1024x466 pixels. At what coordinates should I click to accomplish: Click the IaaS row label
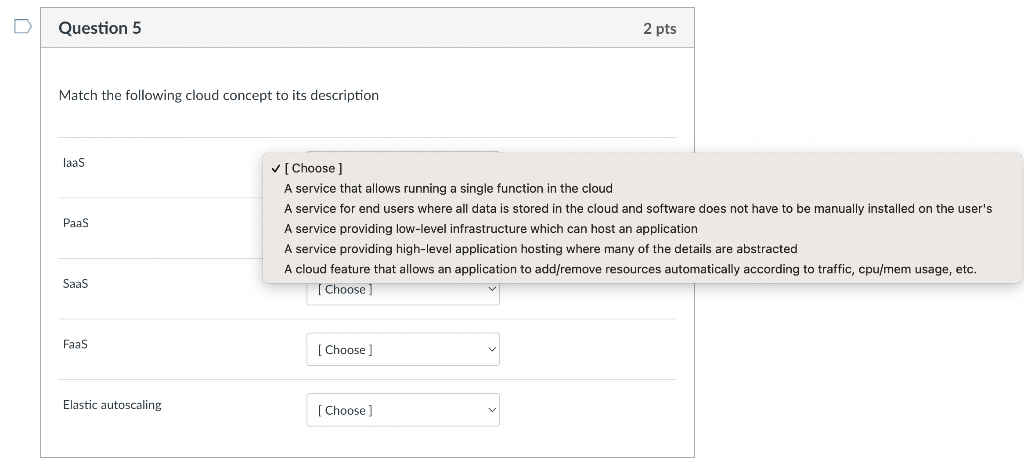pos(74,163)
